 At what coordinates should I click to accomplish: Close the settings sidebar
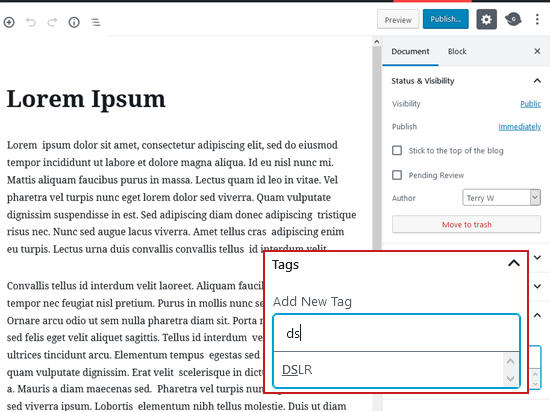coord(537,51)
